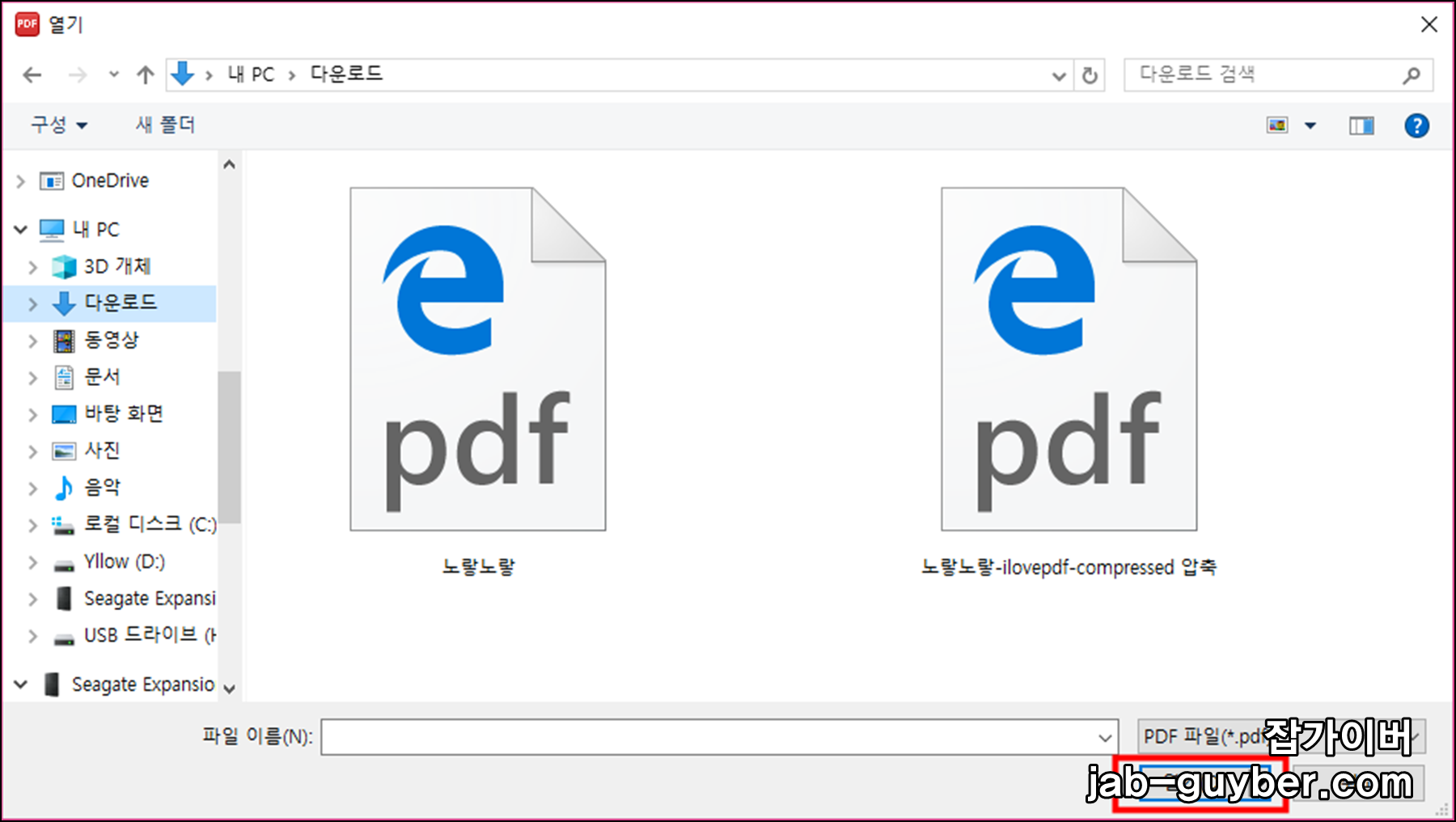Select '내 PC' in the address breadcrumb
Viewport: 1456px width, 822px height.
point(251,74)
